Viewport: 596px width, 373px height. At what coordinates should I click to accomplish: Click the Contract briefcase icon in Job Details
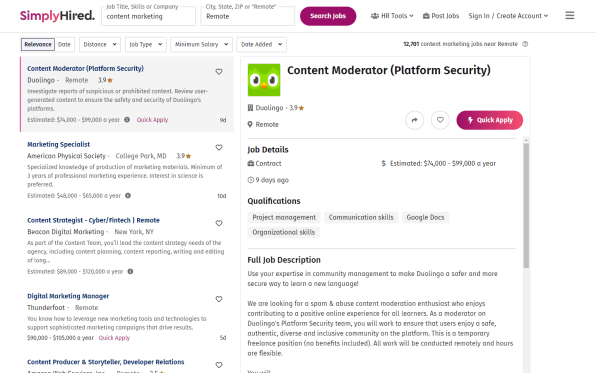coord(250,163)
